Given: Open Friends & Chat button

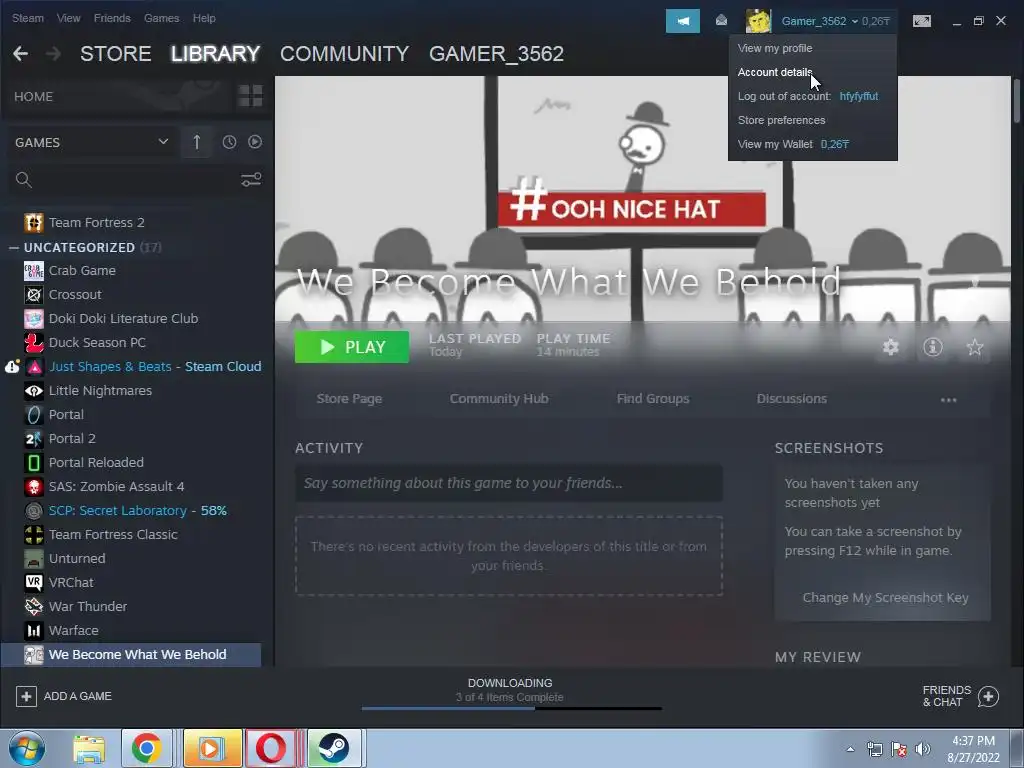Looking at the screenshot, I should [960, 696].
